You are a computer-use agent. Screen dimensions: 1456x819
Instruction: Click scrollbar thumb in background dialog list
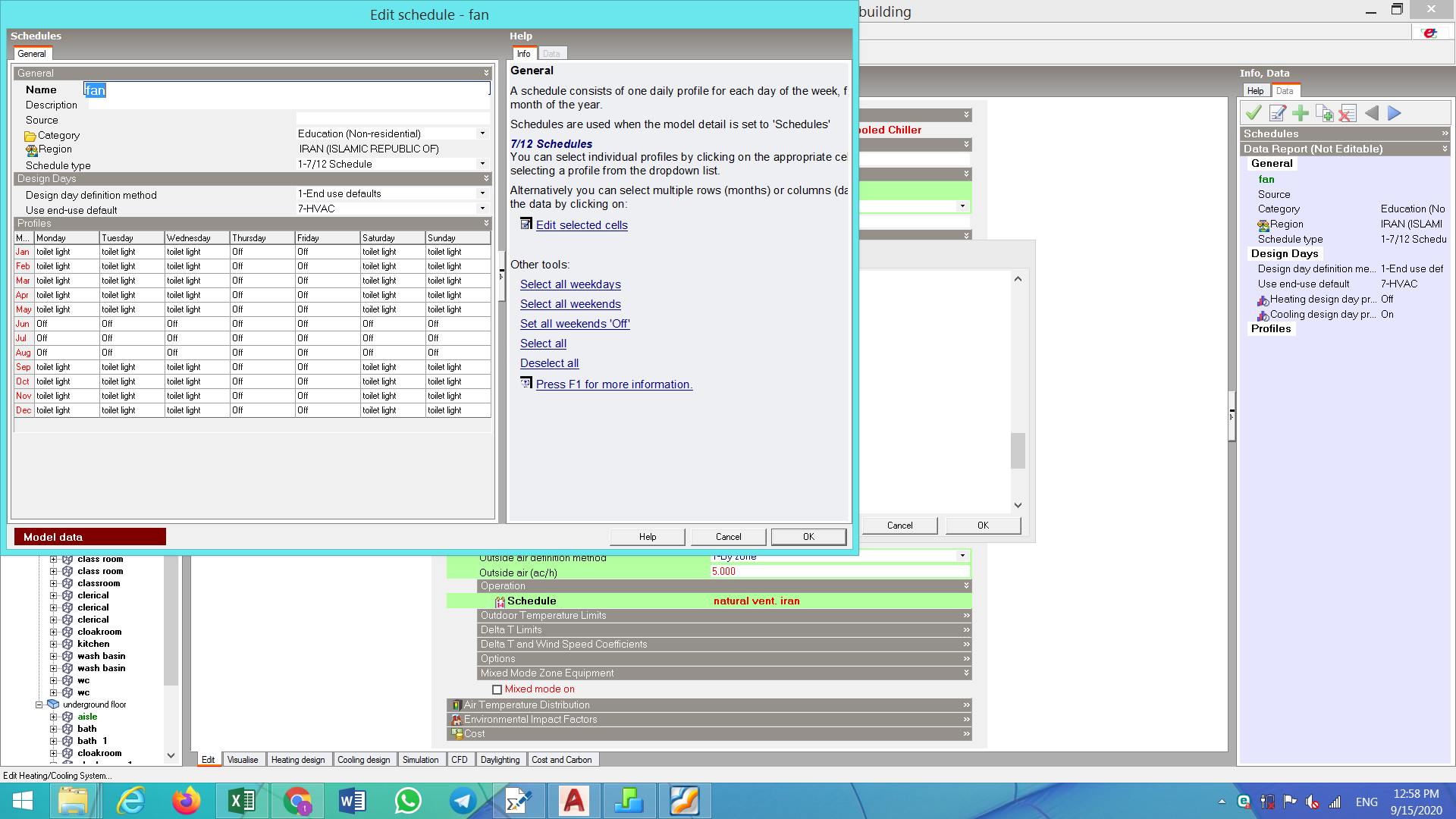pyautogui.click(x=1018, y=450)
